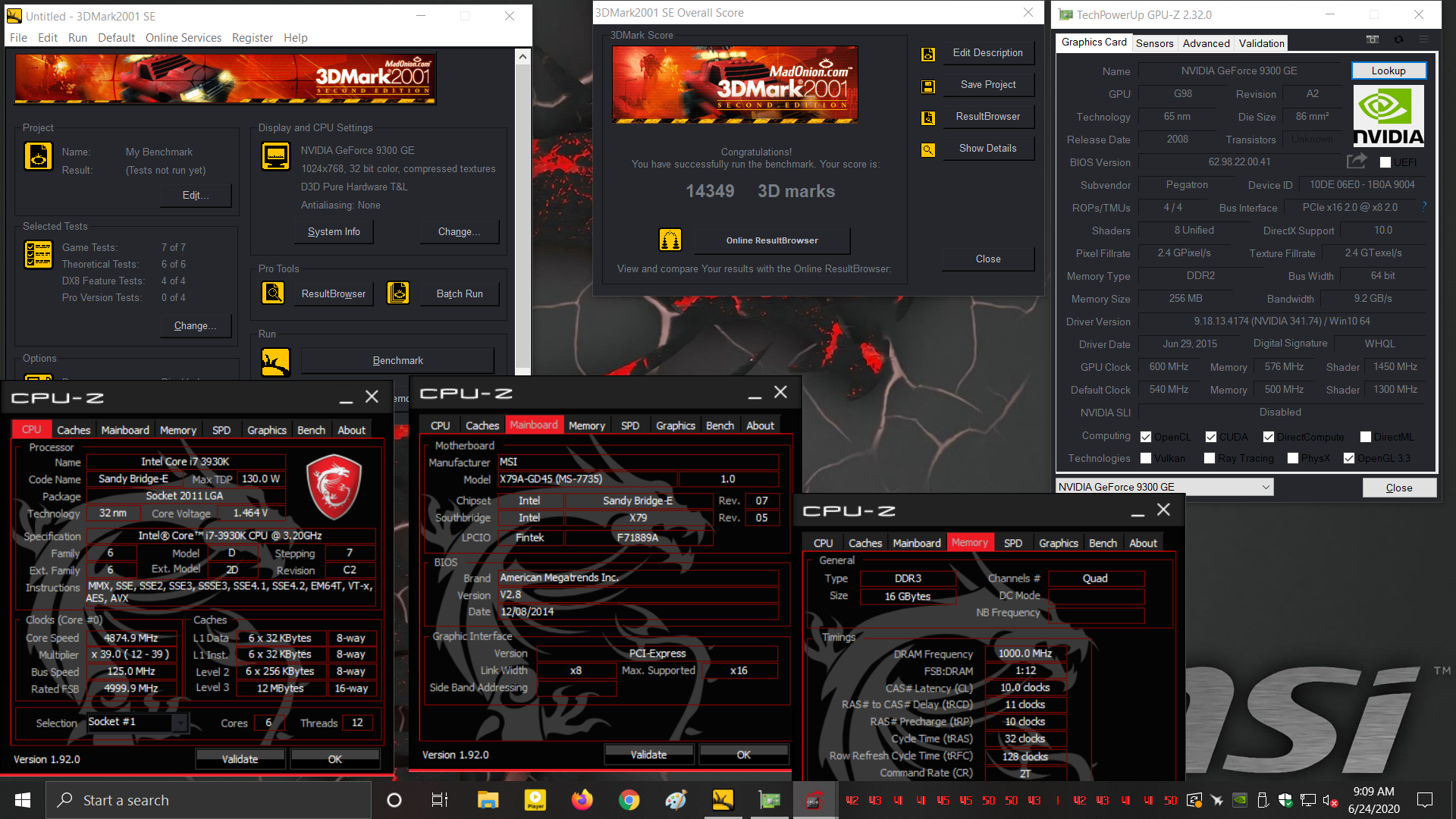Switch to the Sensors tab in GPU-Z

(x=1154, y=43)
